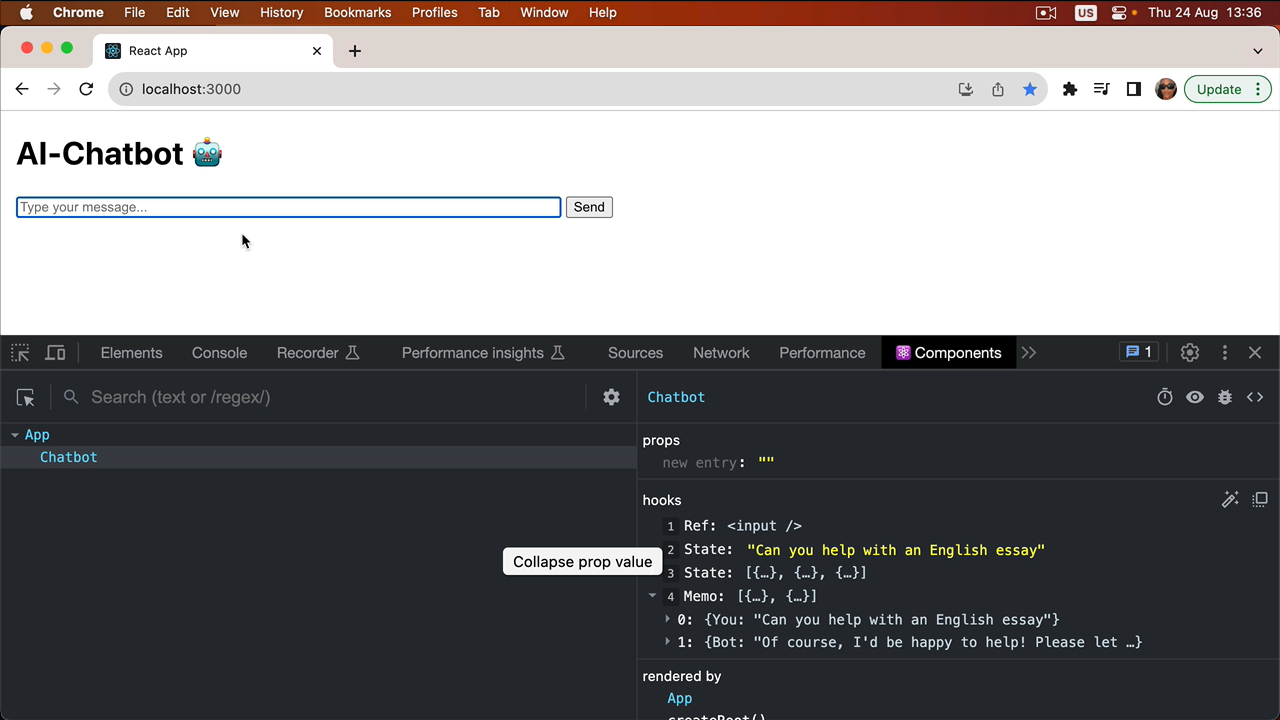Screen dimensions: 1280x720
Task: Click the Type your message input field
Action: [288, 207]
